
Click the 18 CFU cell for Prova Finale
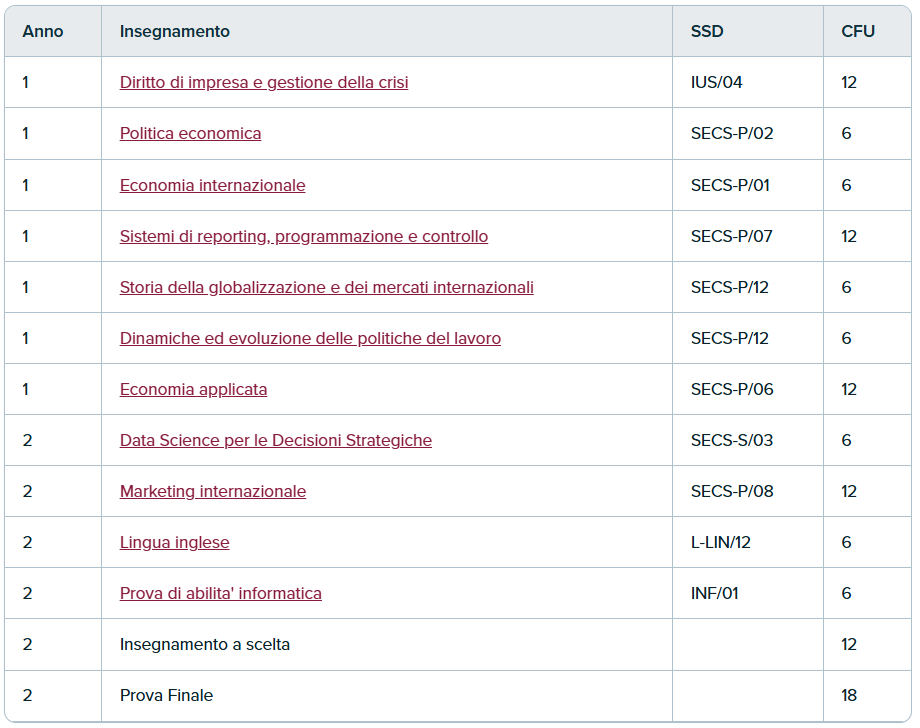tap(849, 696)
